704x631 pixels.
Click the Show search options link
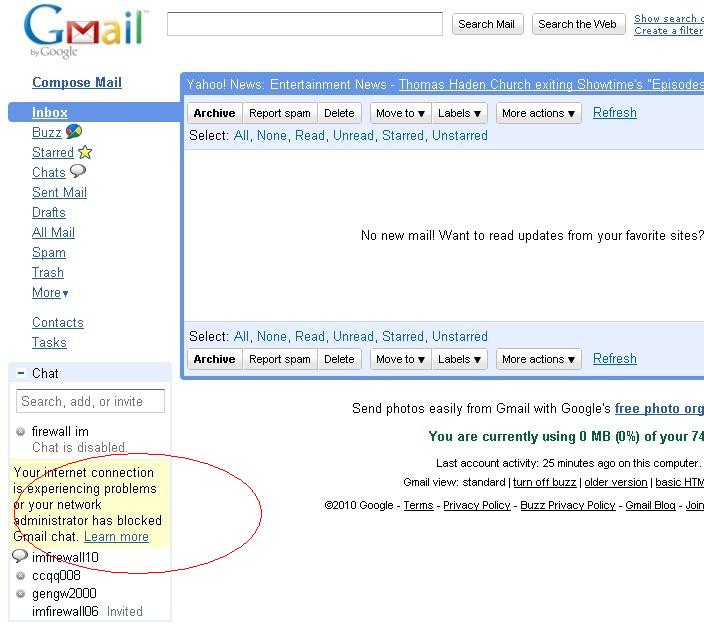(x=669, y=18)
